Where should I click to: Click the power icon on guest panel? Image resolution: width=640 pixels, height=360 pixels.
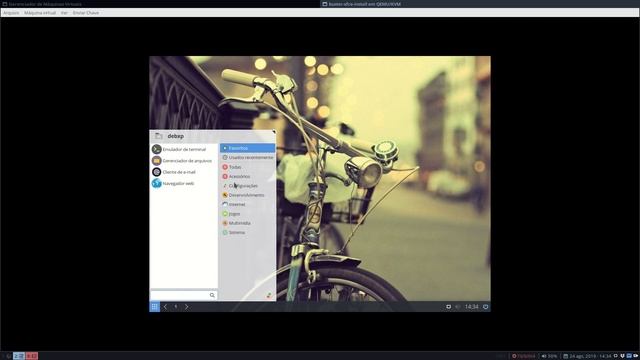(486, 307)
